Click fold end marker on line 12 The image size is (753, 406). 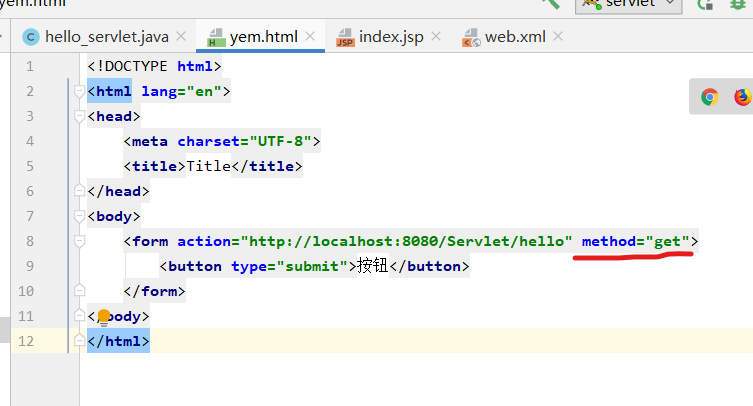[x=80, y=341]
